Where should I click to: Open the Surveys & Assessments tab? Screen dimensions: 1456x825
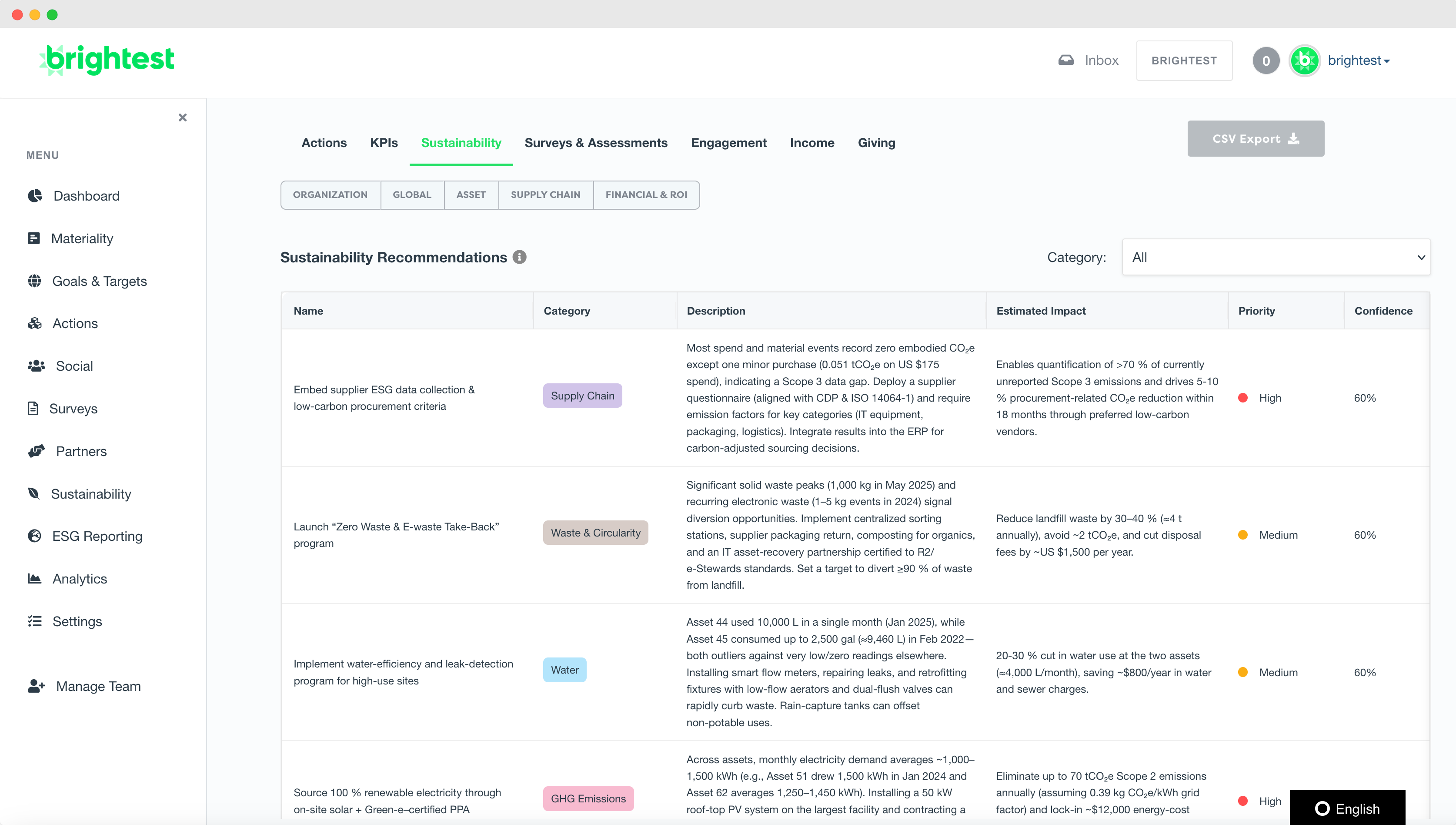pyautogui.click(x=596, y=143)
